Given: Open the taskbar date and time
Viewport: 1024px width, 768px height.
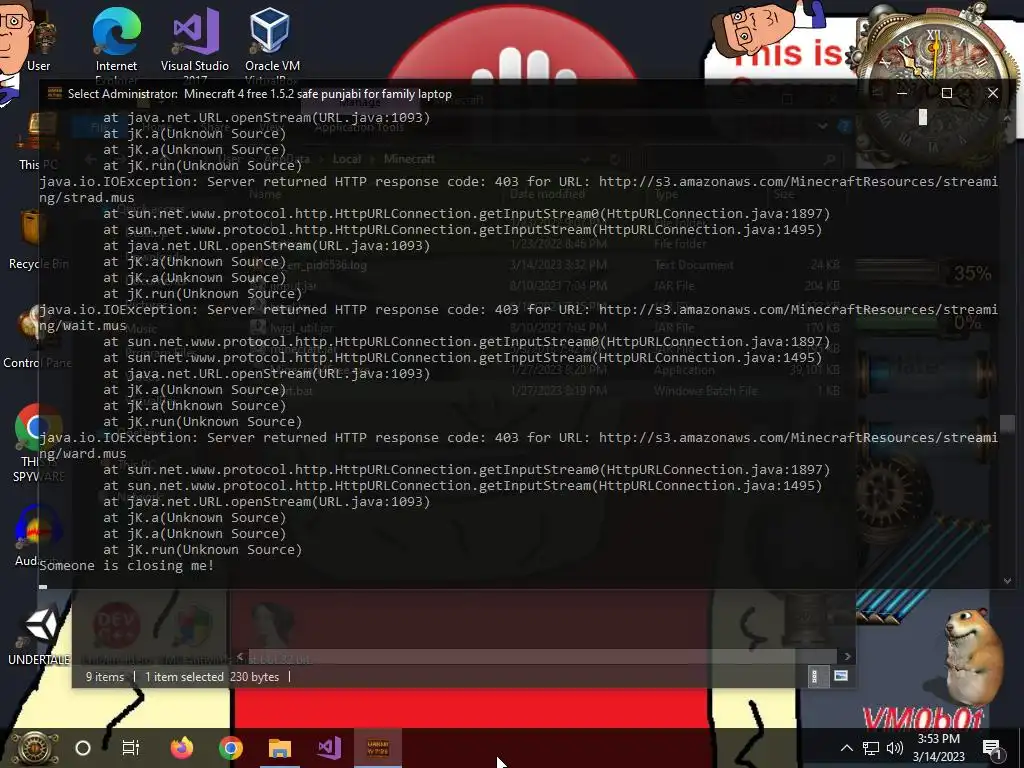Looking at the screenshot, I should 938,748.
